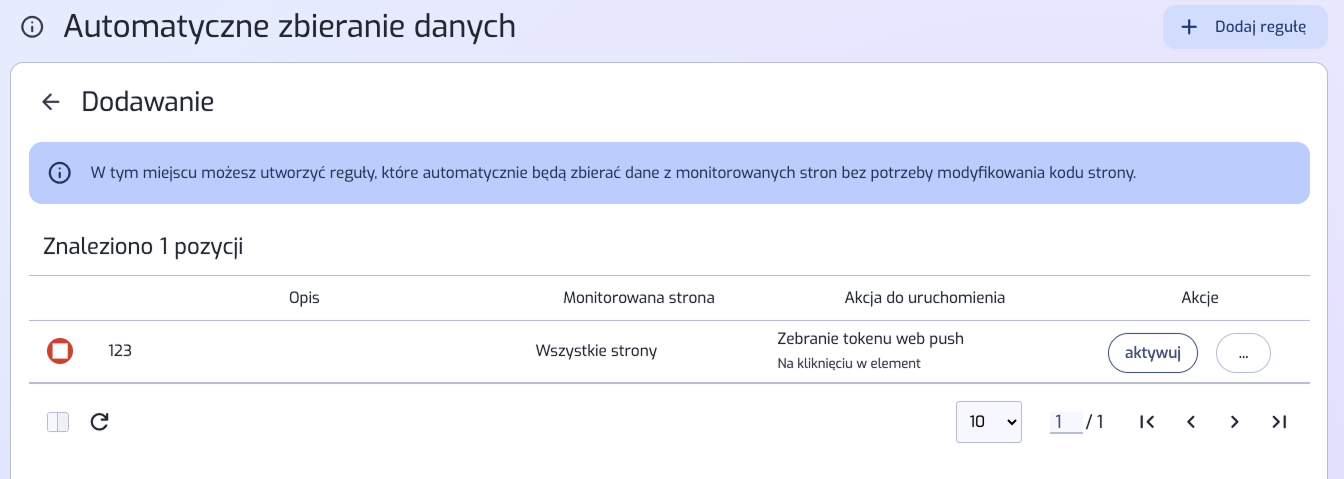Click the red stopped status icon for rule 123
Viewport: 1344px width, 479px height.
pos(60,351)
